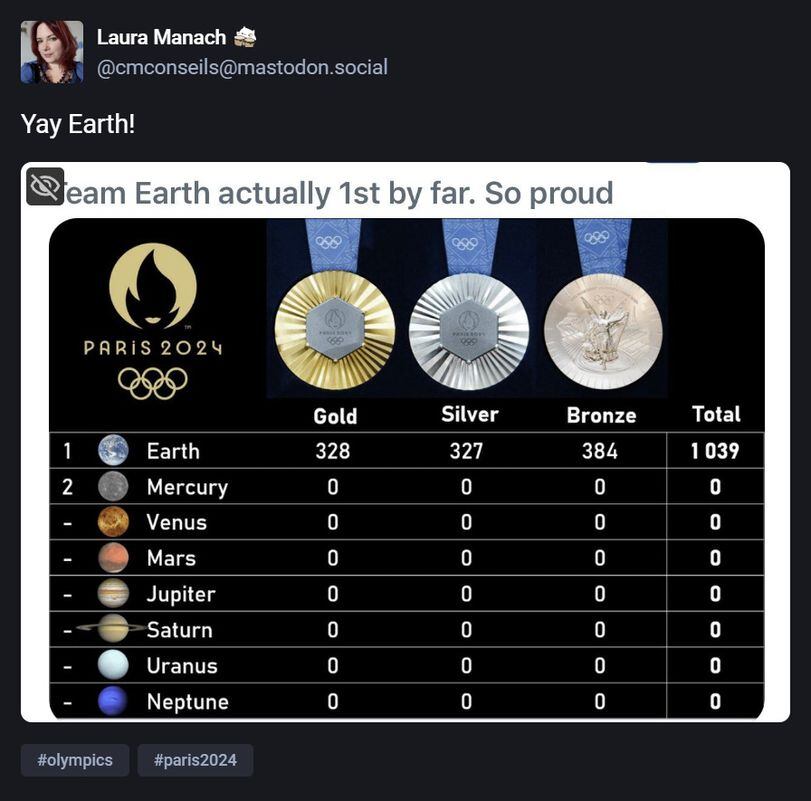Image resolution: width=811 pixels, height=801 pixels.
Task: Click the Yay Earth! post text
Action: 78,124
